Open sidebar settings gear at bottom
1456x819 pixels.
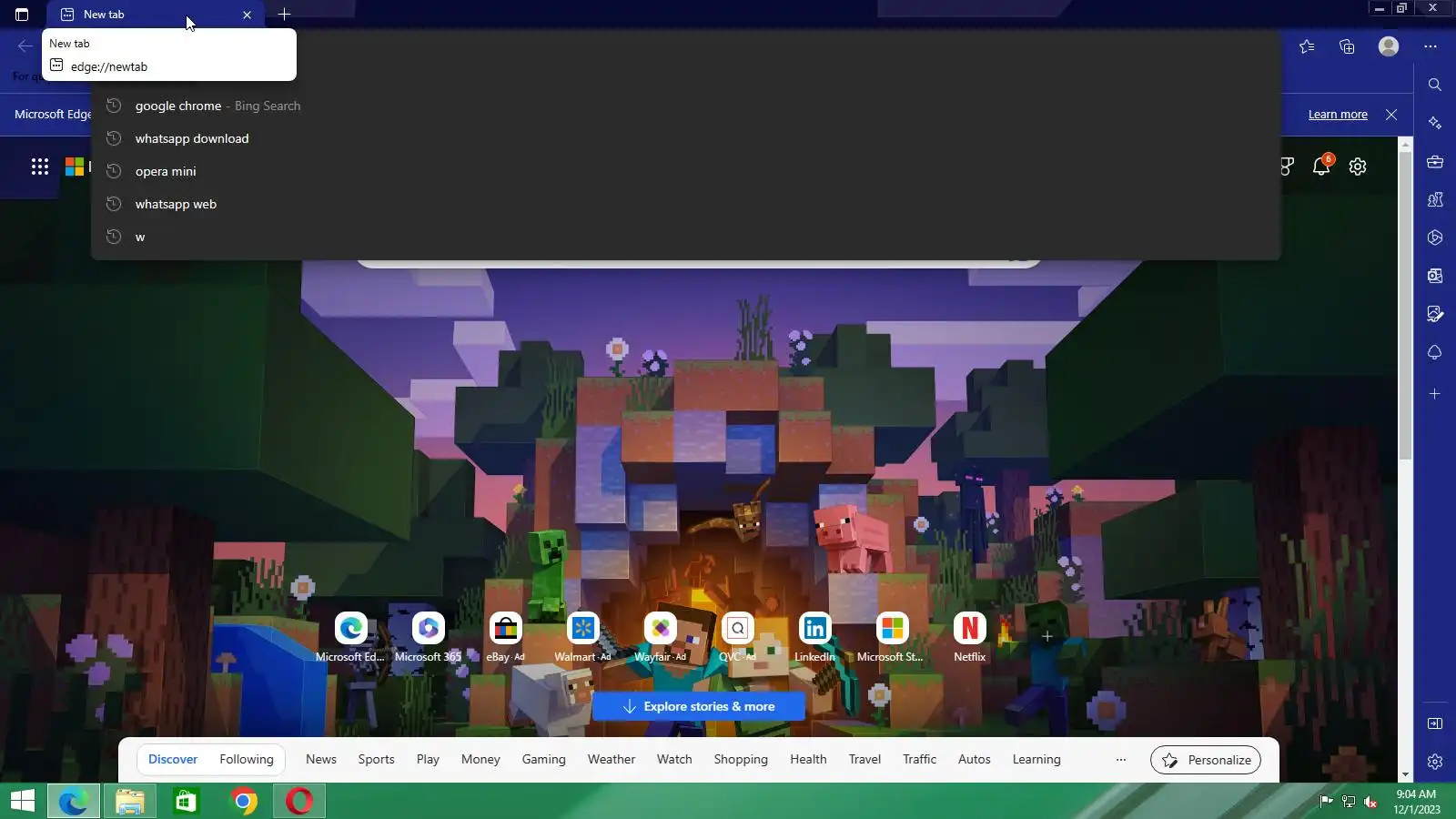[1435, 762]
